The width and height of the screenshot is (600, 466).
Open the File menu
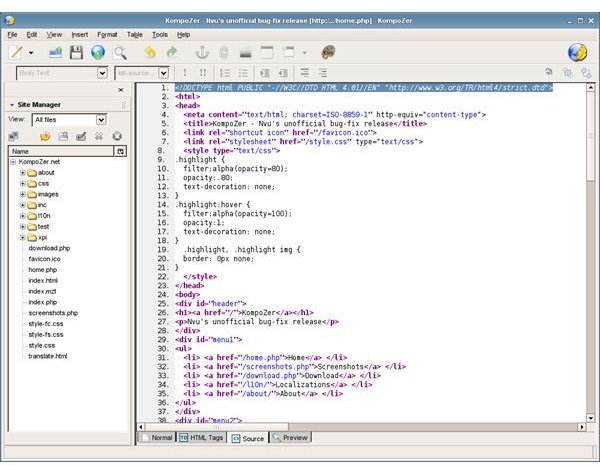(x=12, y=35)
